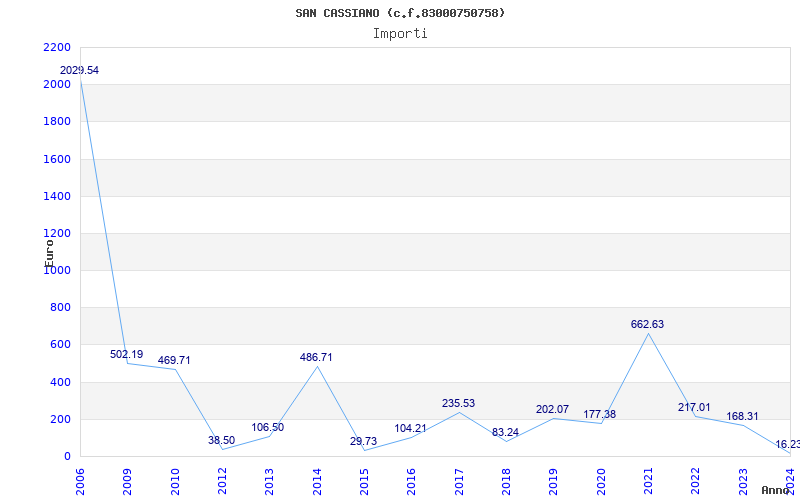Click the 0 y-axis tick label
Viewport: 800px width, 500px height.
pyautogui.click(x=67, y=457)
